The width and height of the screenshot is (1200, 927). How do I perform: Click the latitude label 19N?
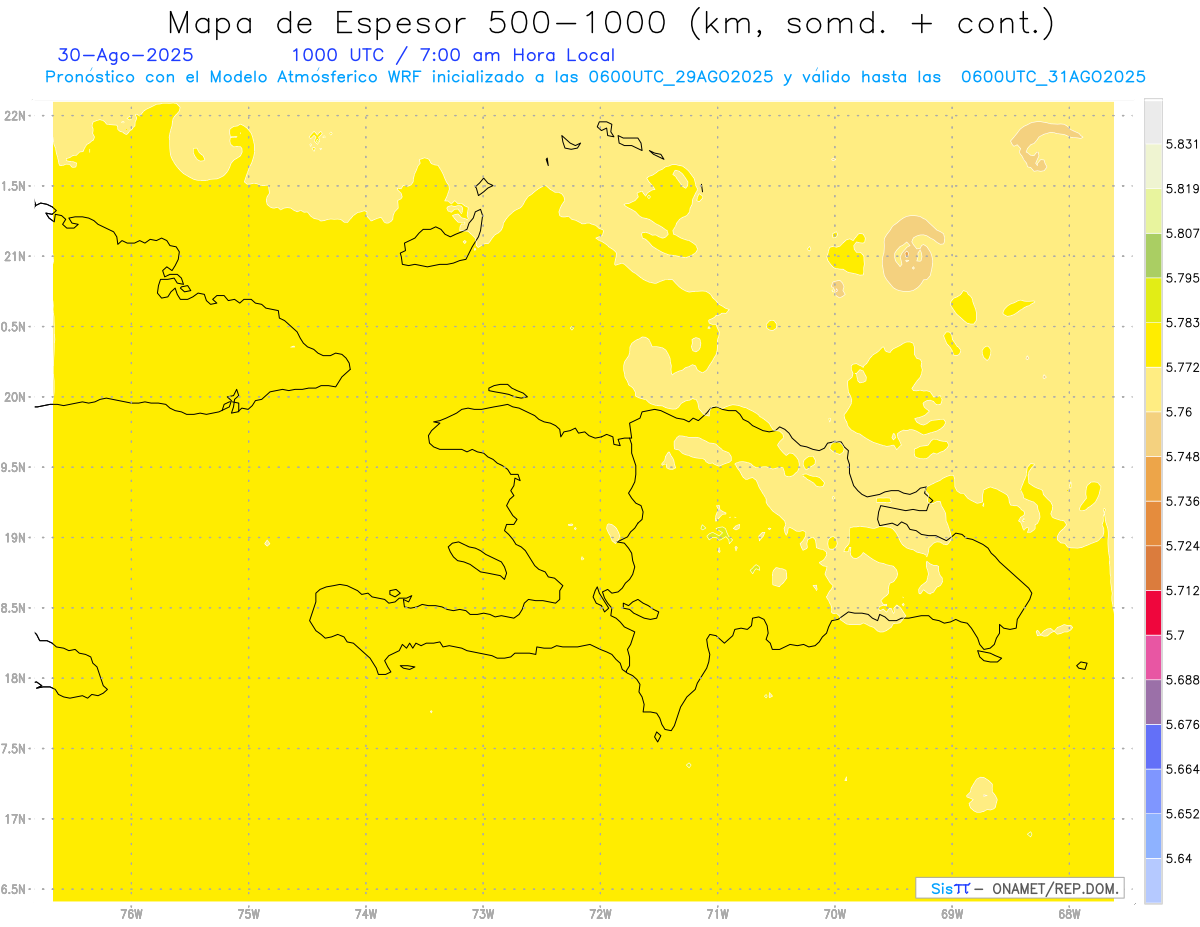pos(15,537)
